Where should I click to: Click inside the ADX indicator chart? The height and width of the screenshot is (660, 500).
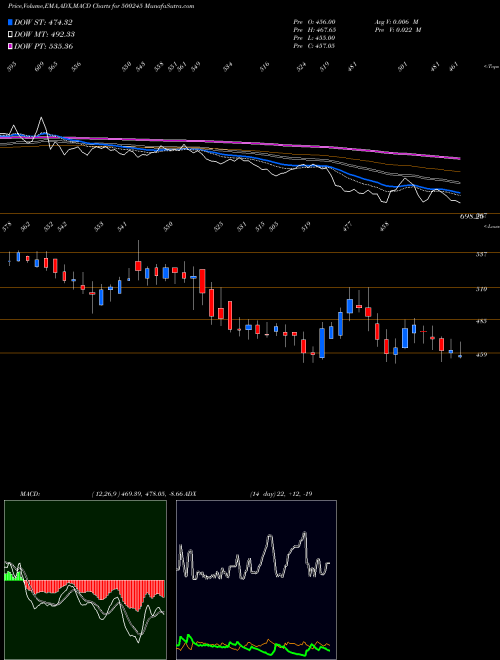(256, 580)
